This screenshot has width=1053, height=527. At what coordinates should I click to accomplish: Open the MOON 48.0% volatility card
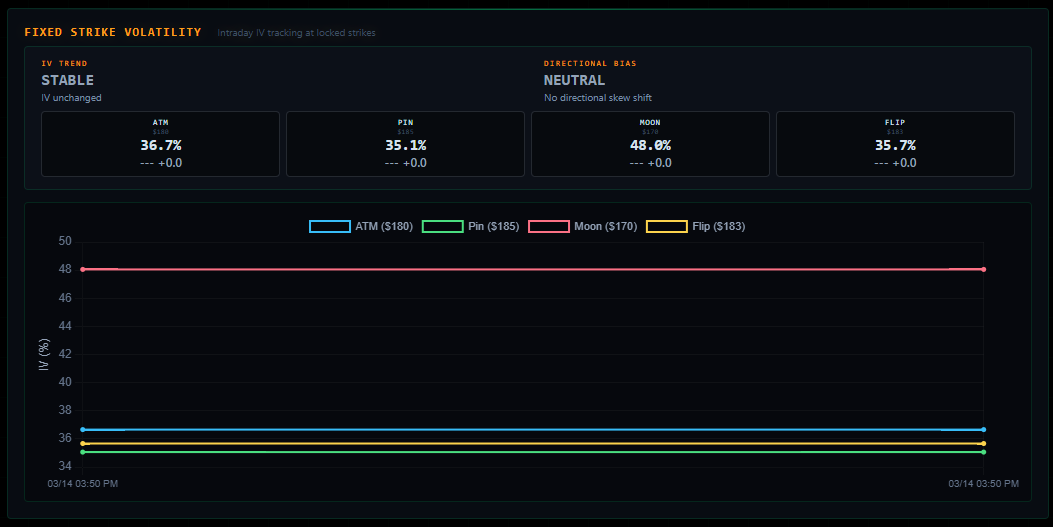tap(650, 144)
